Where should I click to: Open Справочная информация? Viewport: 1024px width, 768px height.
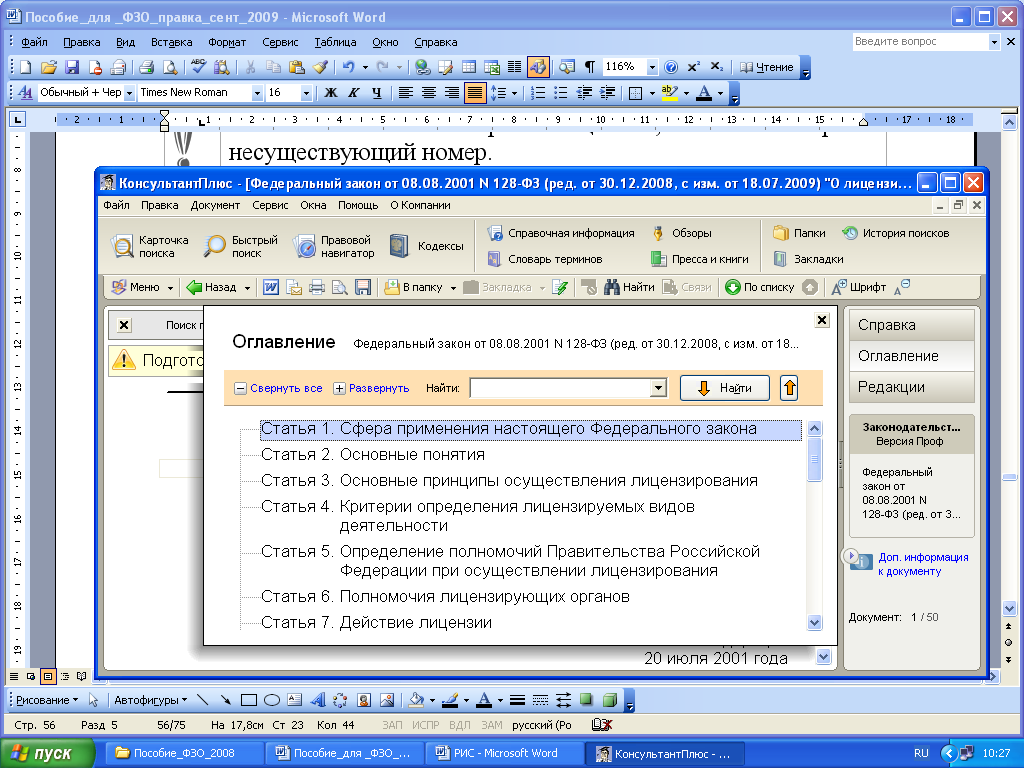tap(561, 233)
